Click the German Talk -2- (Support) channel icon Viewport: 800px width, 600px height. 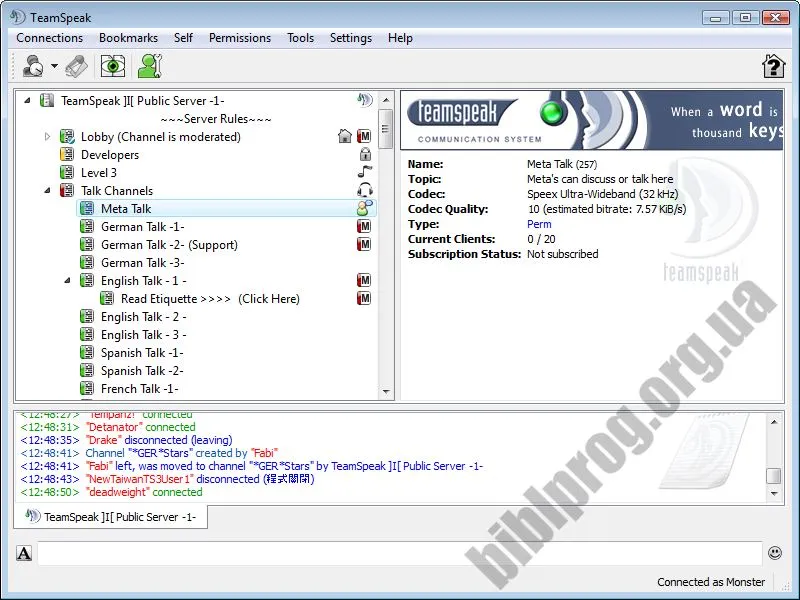pyautogui.click(x=87, y=244)
